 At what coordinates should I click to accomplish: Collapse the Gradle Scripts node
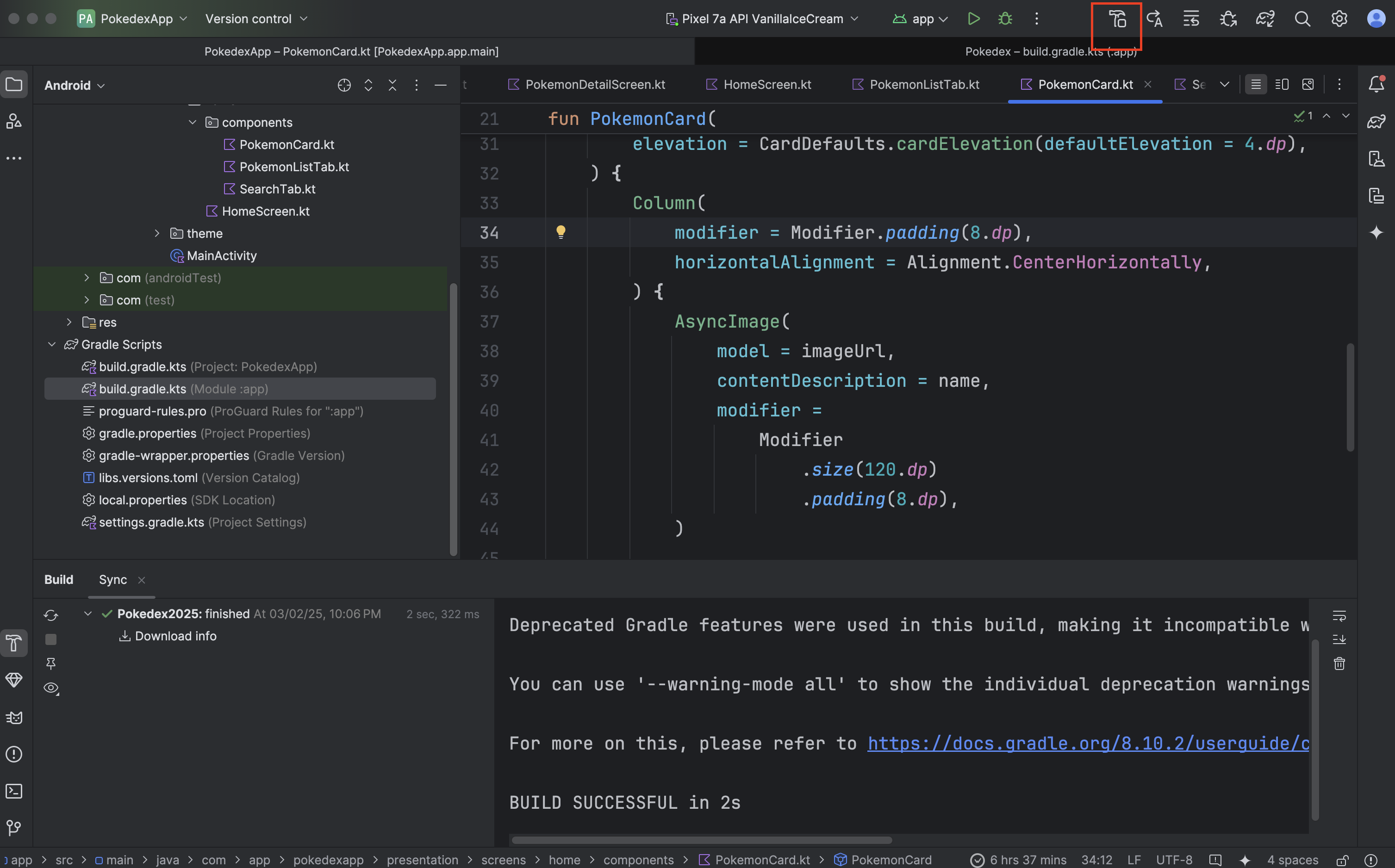click(x=52, y=344)
